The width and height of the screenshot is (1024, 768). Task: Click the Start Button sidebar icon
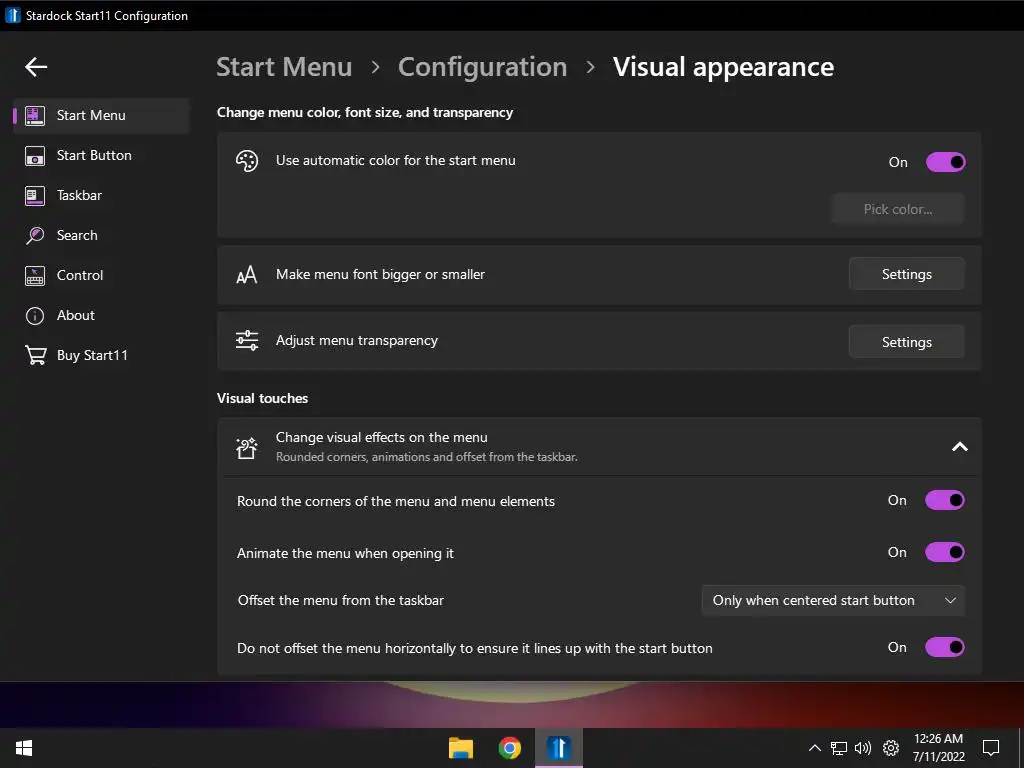point(35,156)
